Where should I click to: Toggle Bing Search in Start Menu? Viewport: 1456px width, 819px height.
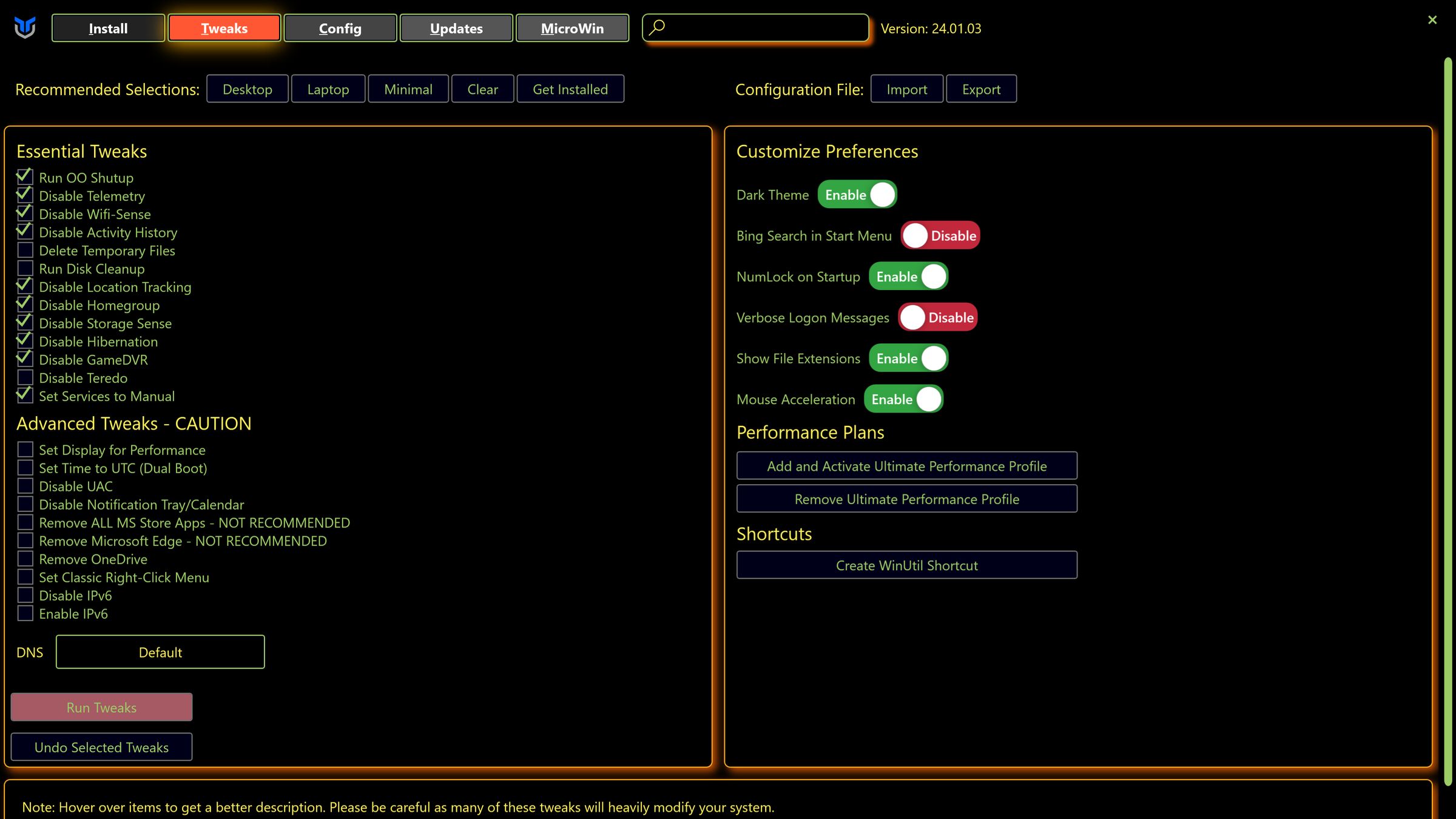[x=940, y=235]
